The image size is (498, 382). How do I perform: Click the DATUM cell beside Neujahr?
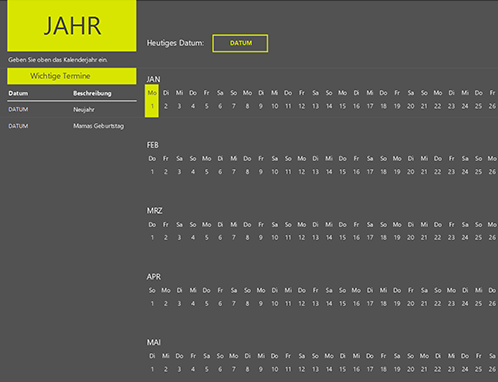click(18, 109)
